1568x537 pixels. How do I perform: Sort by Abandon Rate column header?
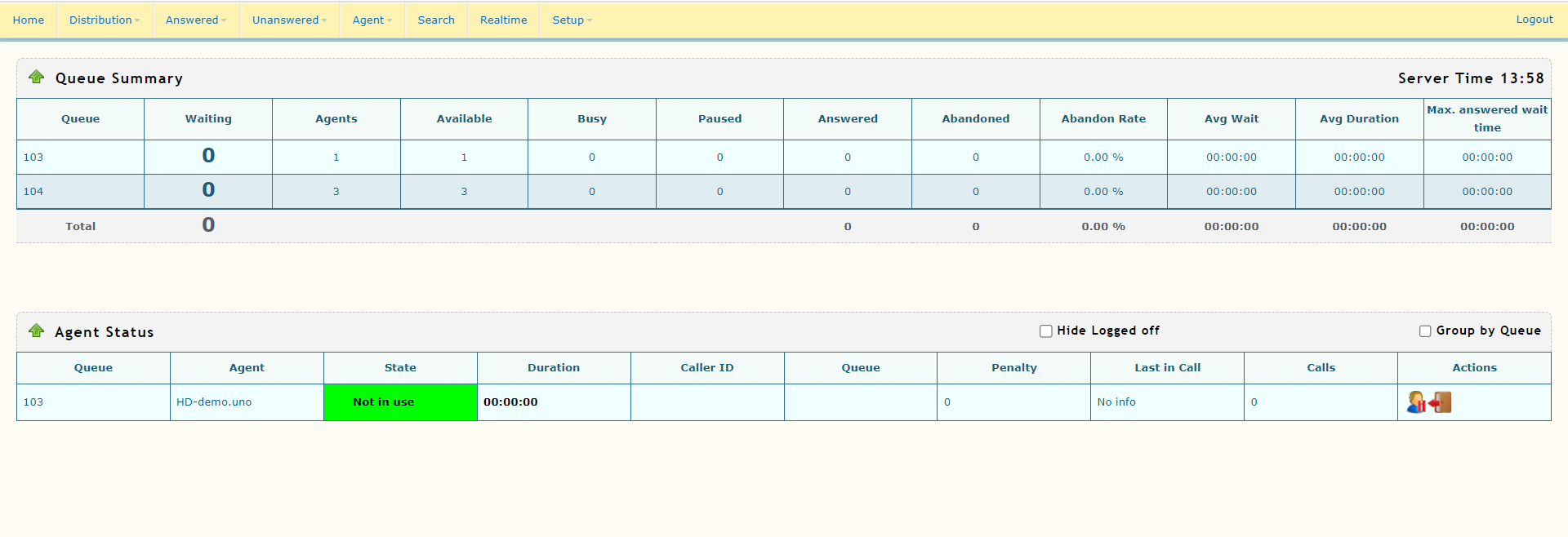coord(1103,119)
